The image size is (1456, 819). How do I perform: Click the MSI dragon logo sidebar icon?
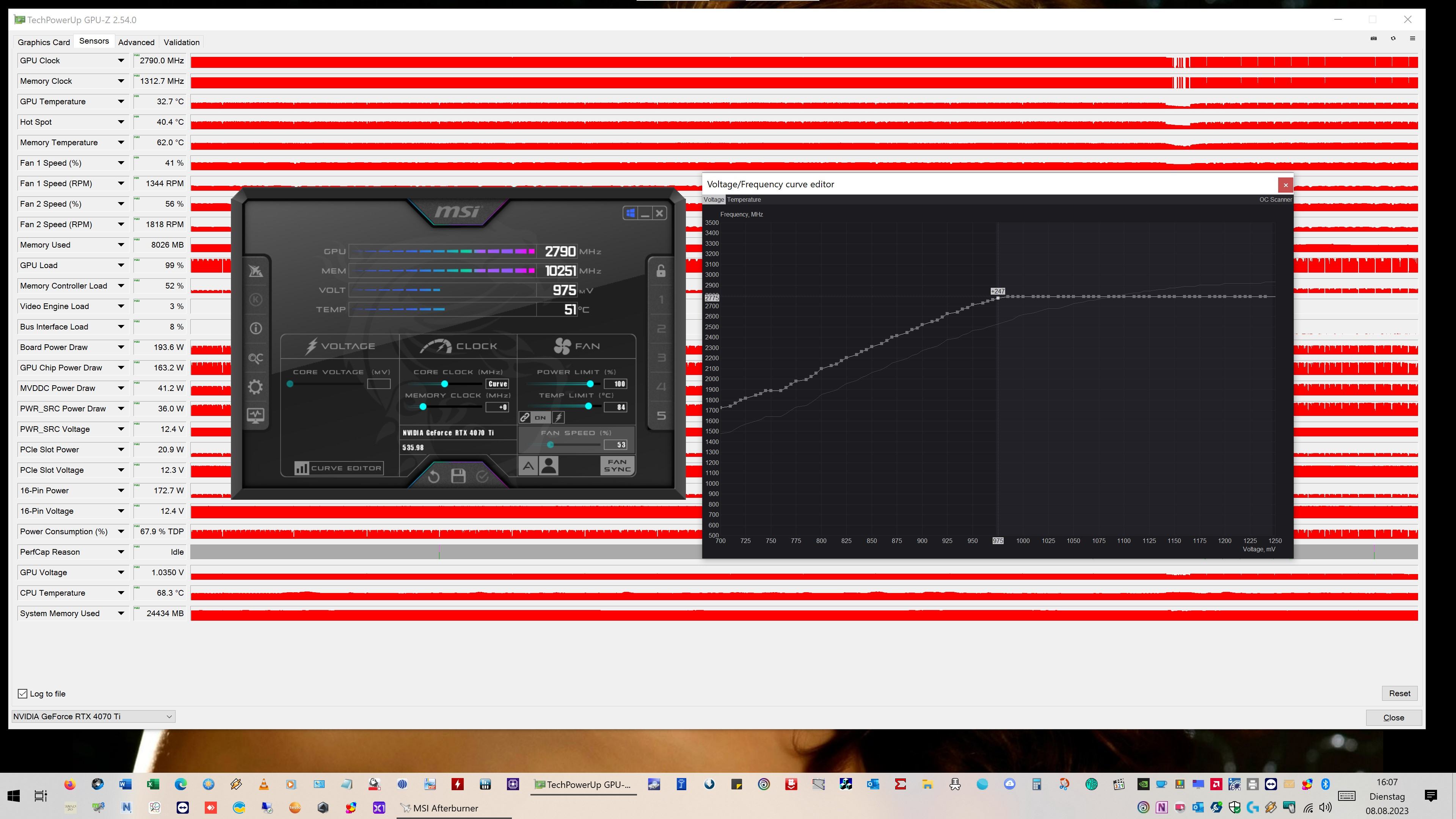pos(256,271)
